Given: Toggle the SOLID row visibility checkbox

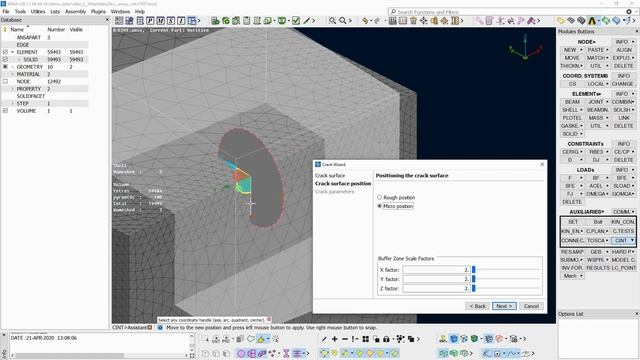Looking at the screenshot, I should click(5, 60).
